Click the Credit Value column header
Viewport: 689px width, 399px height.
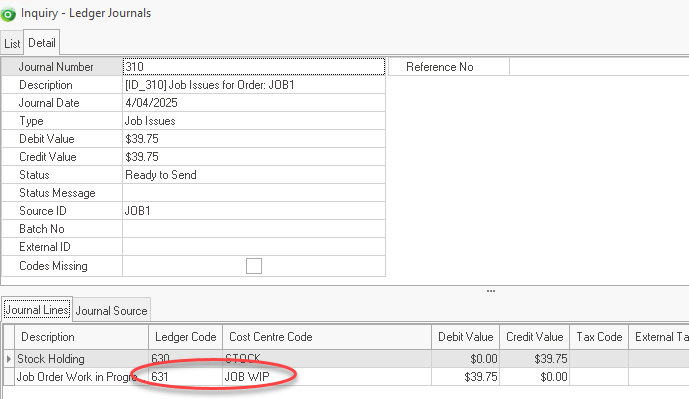point(534,337)
